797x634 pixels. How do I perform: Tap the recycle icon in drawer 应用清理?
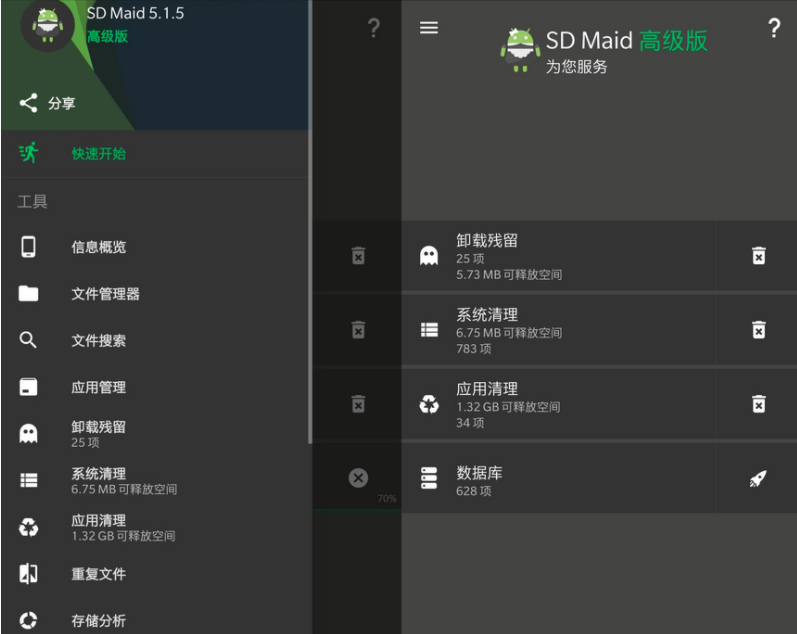(28, 527)
